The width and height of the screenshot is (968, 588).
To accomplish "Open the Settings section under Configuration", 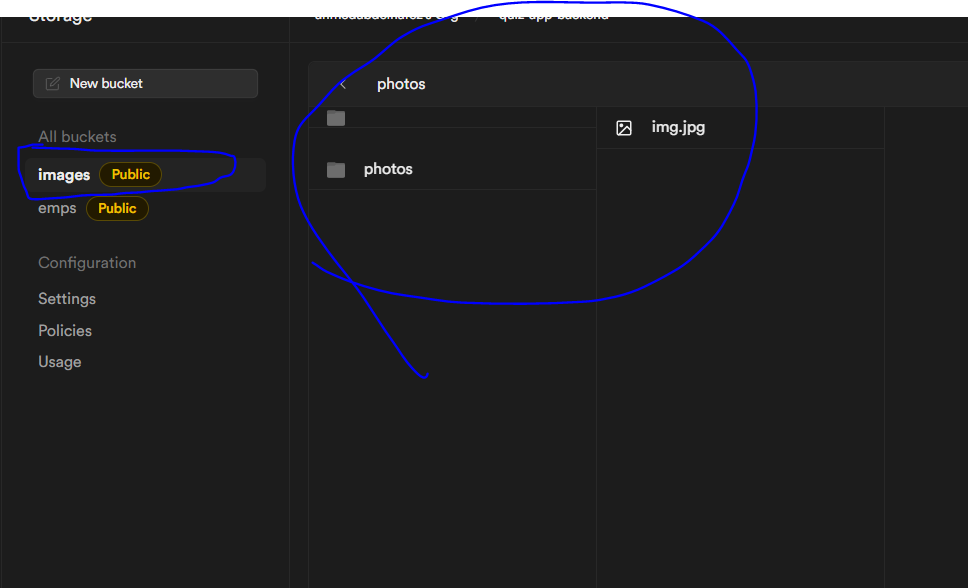I will (x=66, y=298).
